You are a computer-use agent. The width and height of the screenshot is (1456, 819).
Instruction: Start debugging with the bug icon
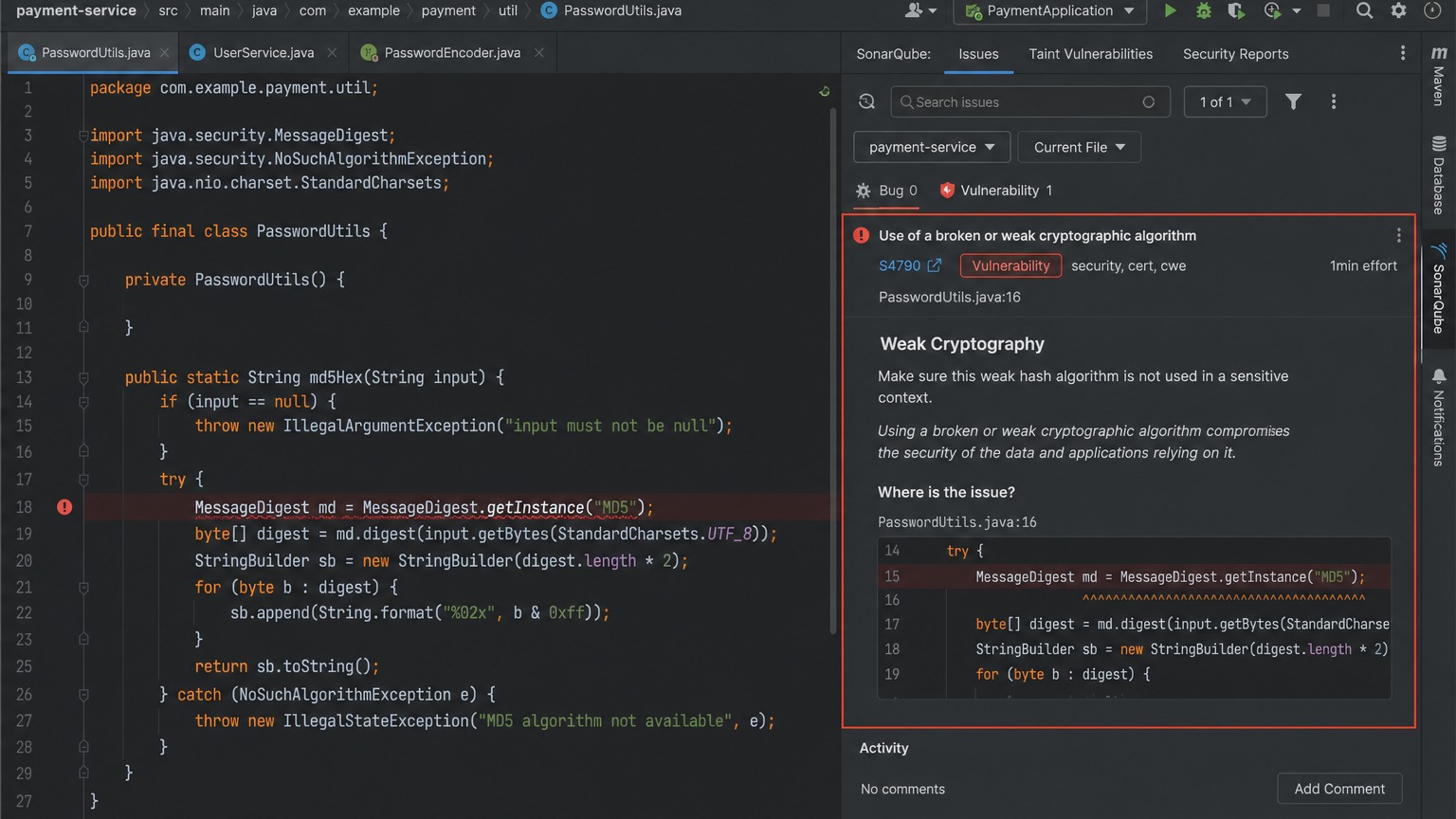click(1204, 10)
